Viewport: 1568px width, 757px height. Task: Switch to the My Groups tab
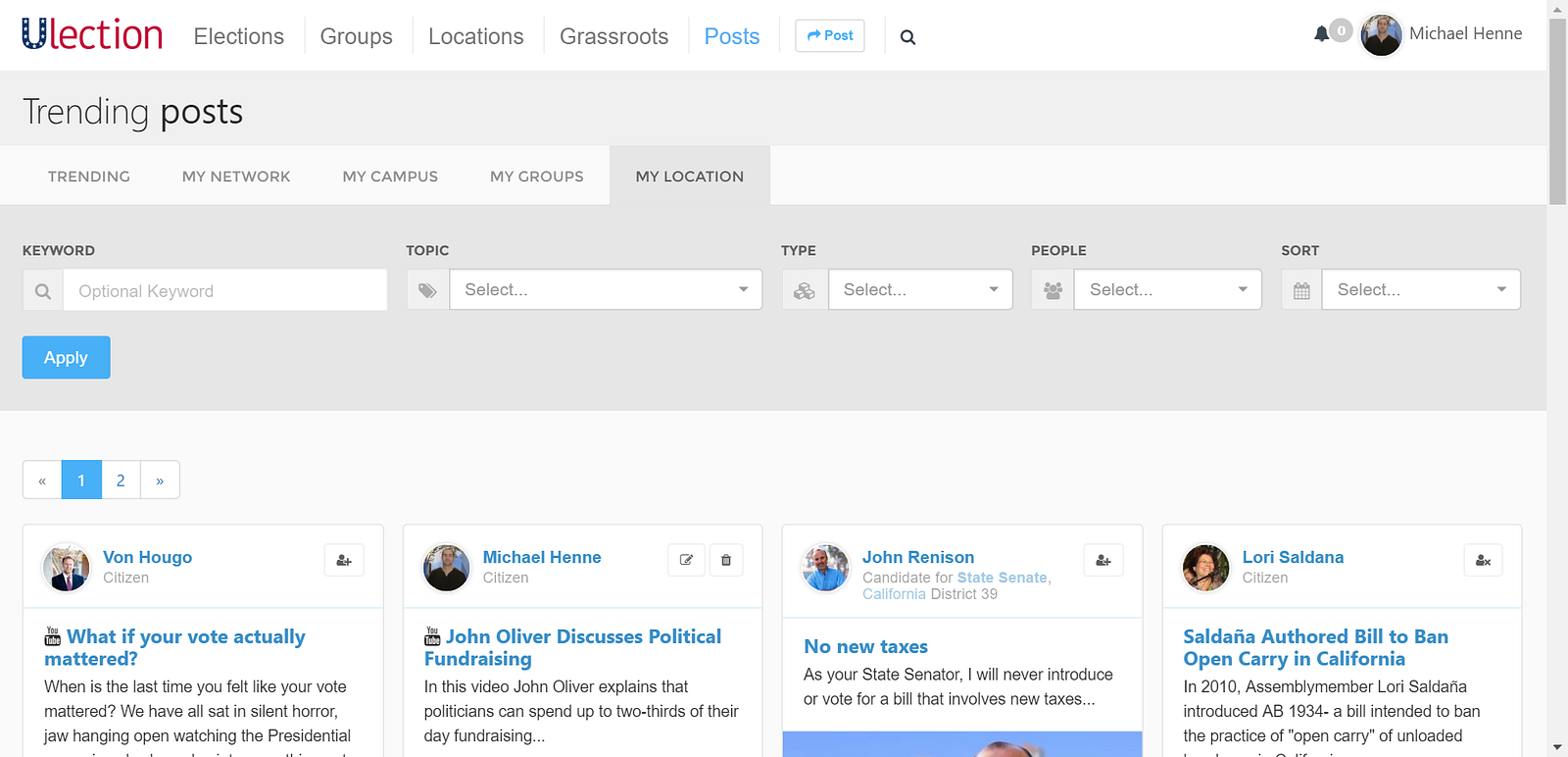(x=537, y=177)
